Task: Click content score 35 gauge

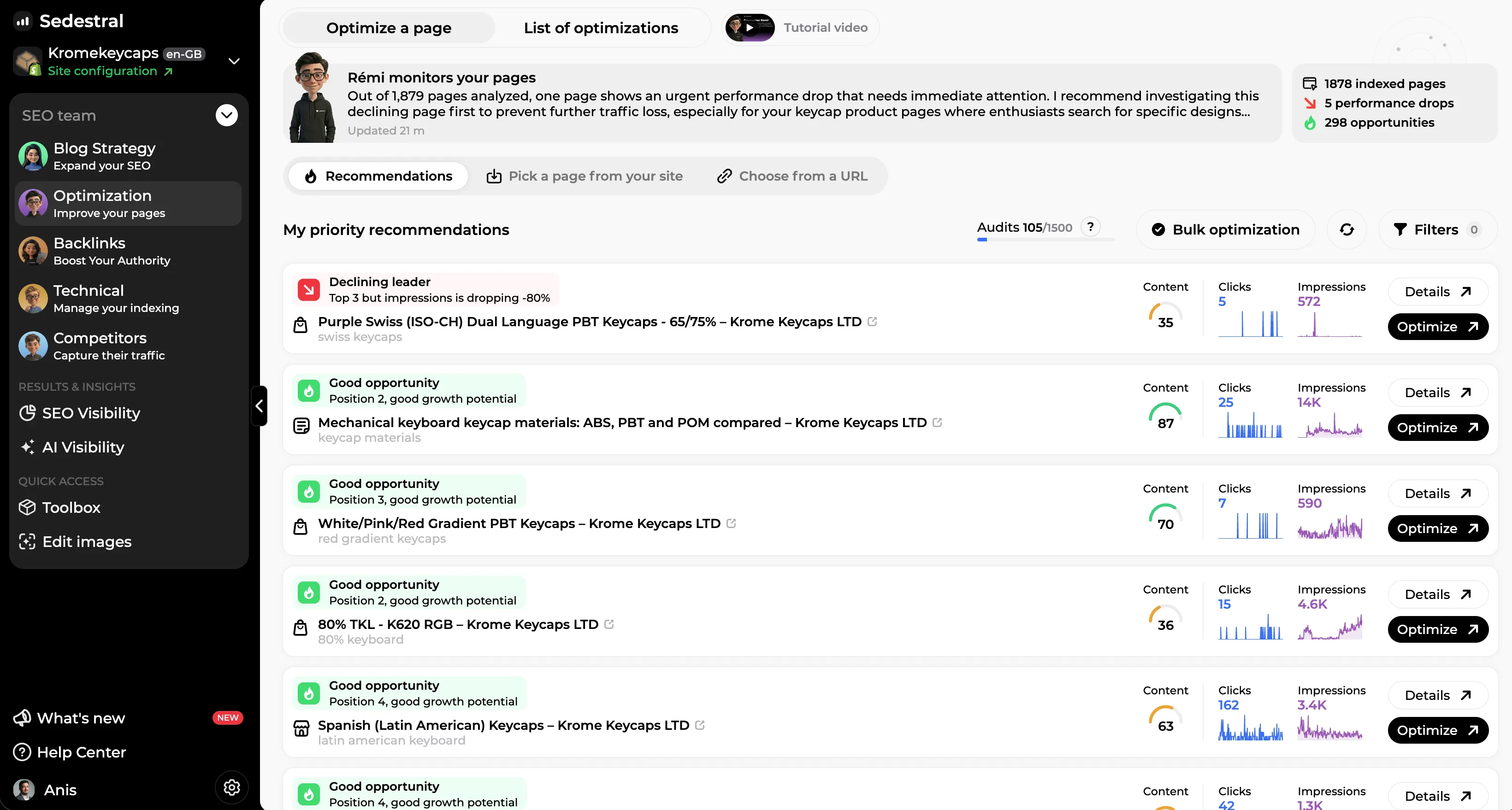Action: click(1166, 316)
